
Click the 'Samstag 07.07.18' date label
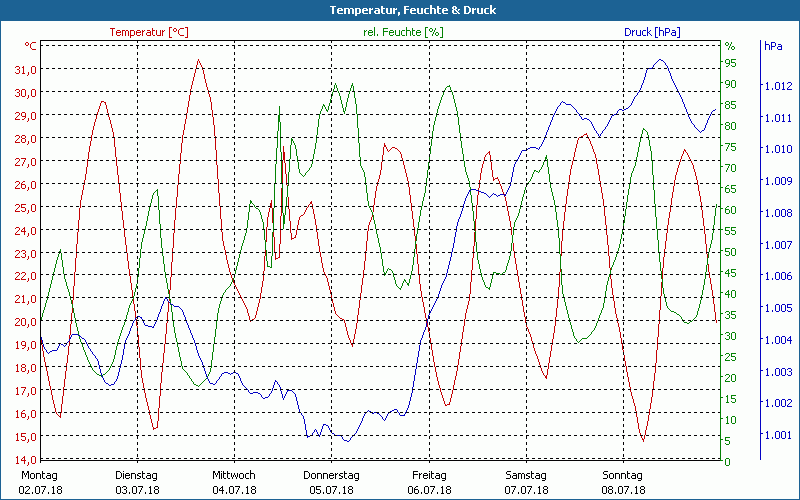coord(525,483)
